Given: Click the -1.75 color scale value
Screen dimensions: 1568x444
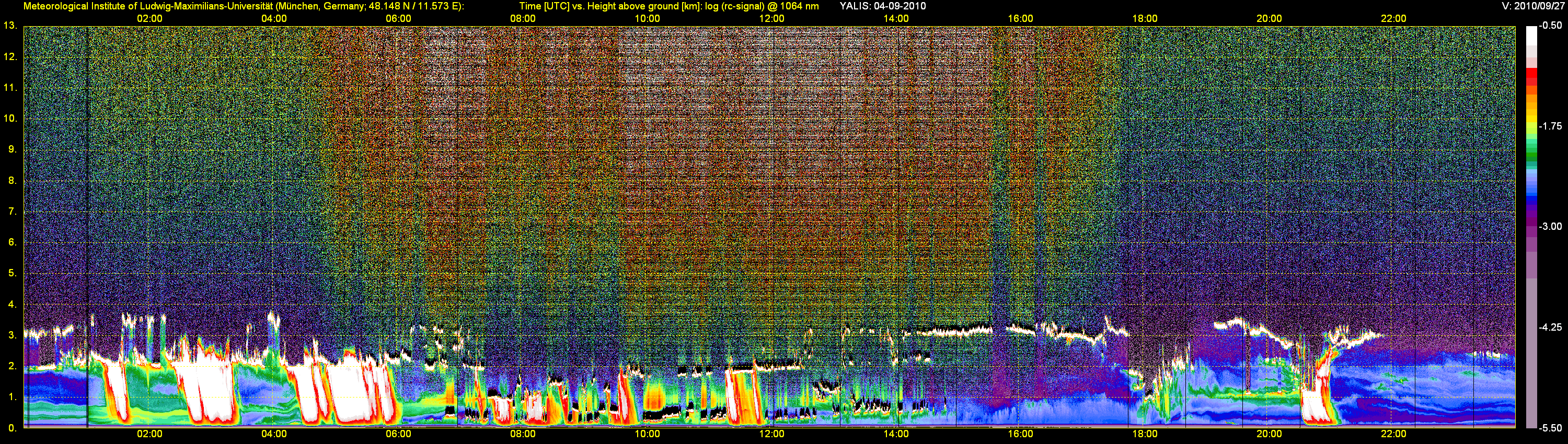Looking at the screenshot, I should pos(1550,126).
